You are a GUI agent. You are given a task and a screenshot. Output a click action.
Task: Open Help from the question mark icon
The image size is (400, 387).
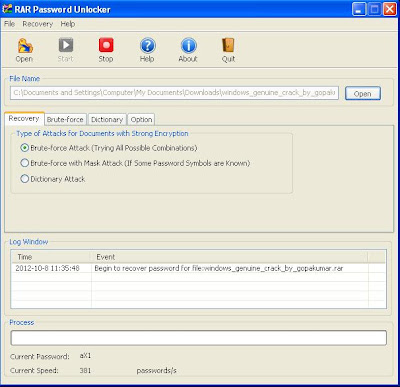pos(147,46)
